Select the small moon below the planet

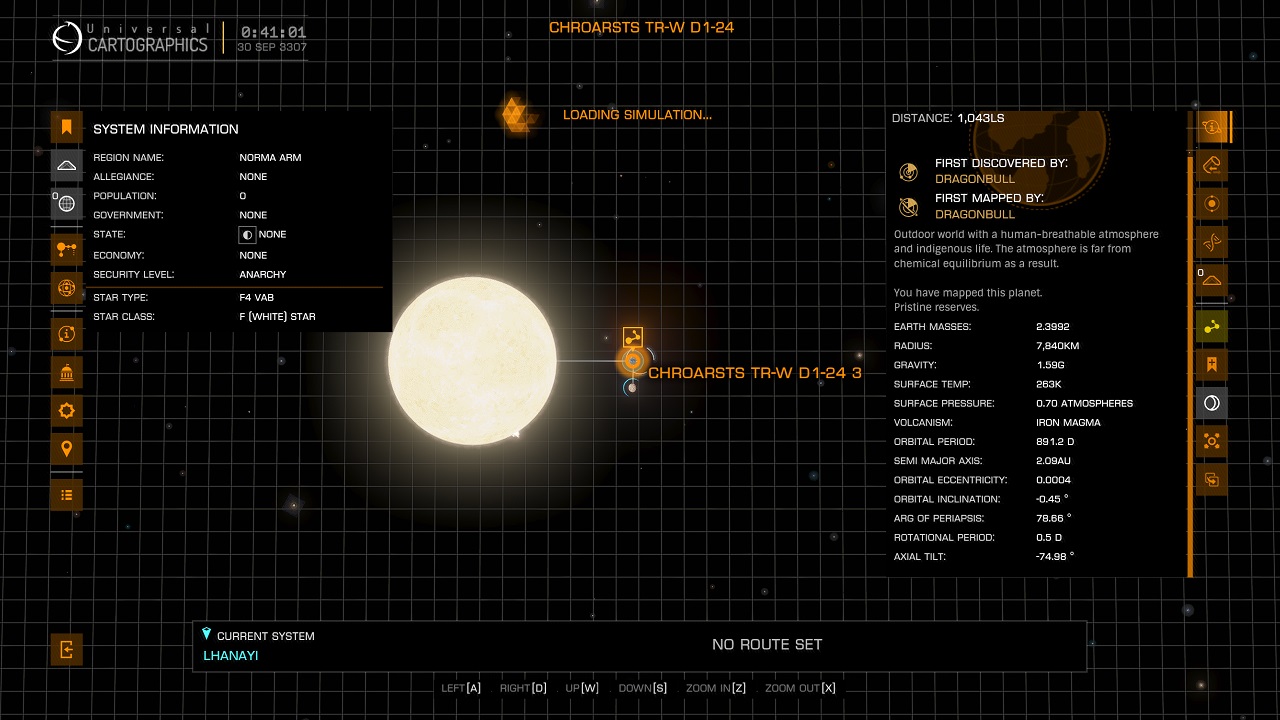click(x=632, y=388)
